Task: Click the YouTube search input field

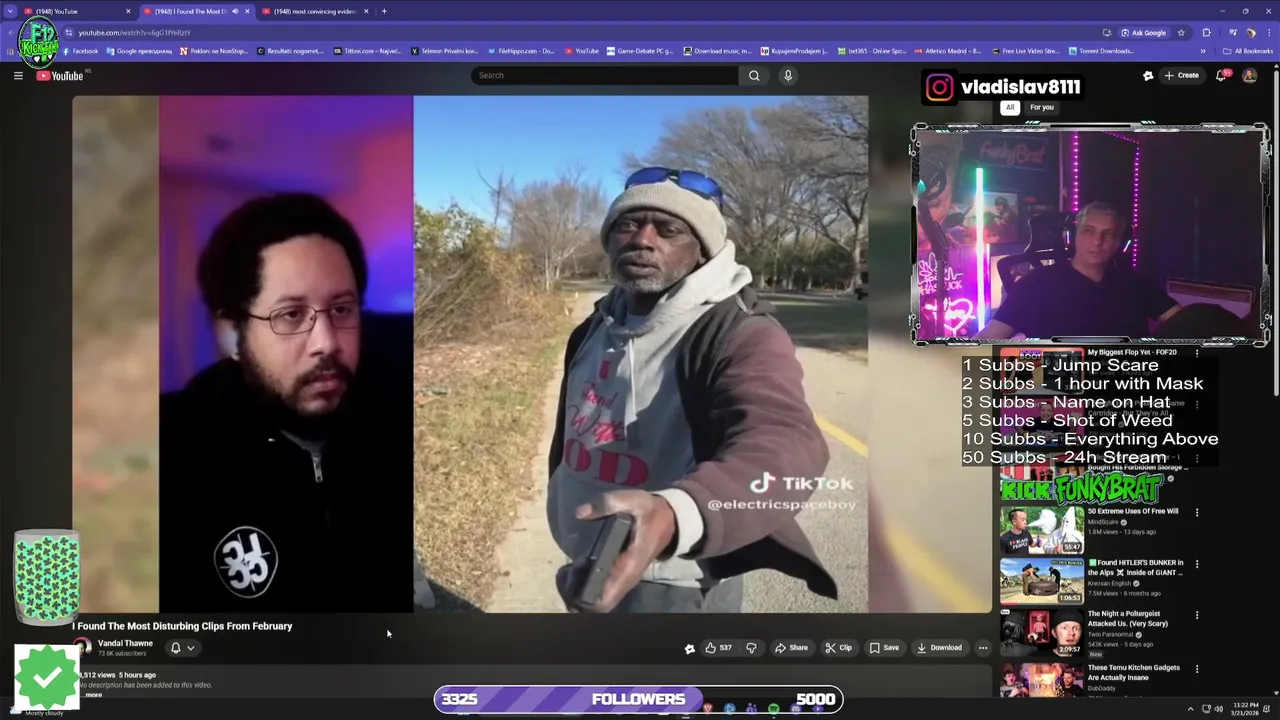Action: pos(605,75)
